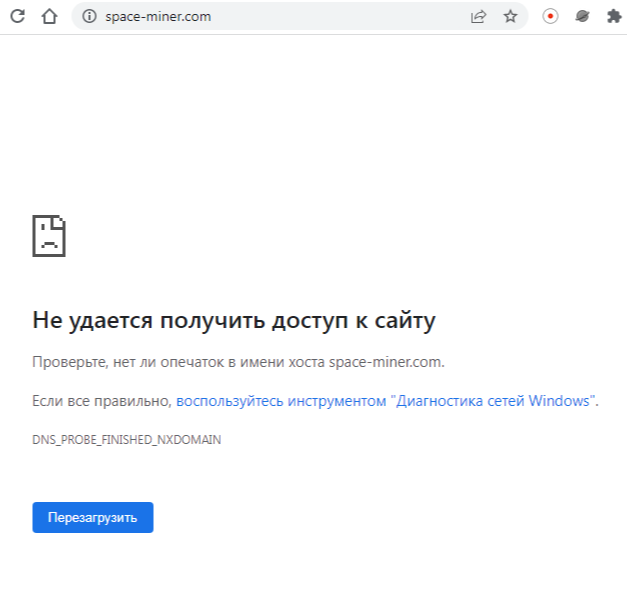This screenshot has height=593, width=627.
Task: Open the extensions puzzle icon
Action: point(614,16)
